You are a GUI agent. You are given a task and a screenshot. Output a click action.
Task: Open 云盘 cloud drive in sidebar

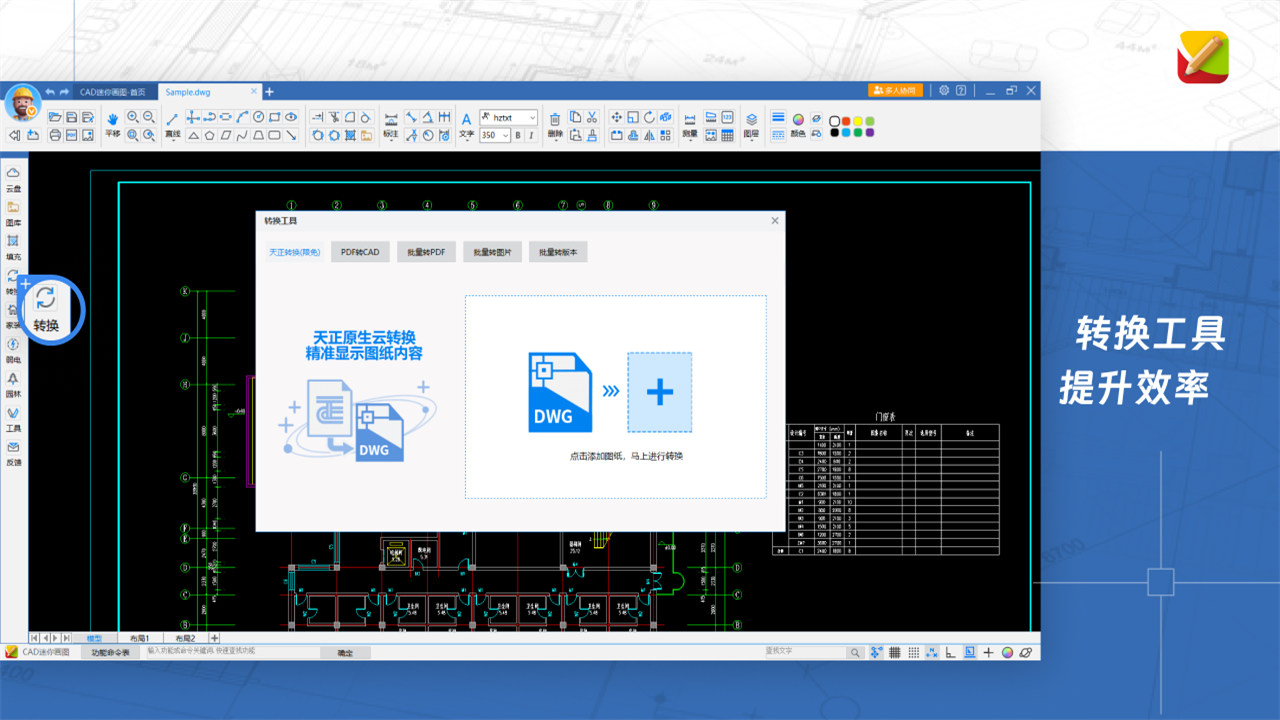click(13, 178)
